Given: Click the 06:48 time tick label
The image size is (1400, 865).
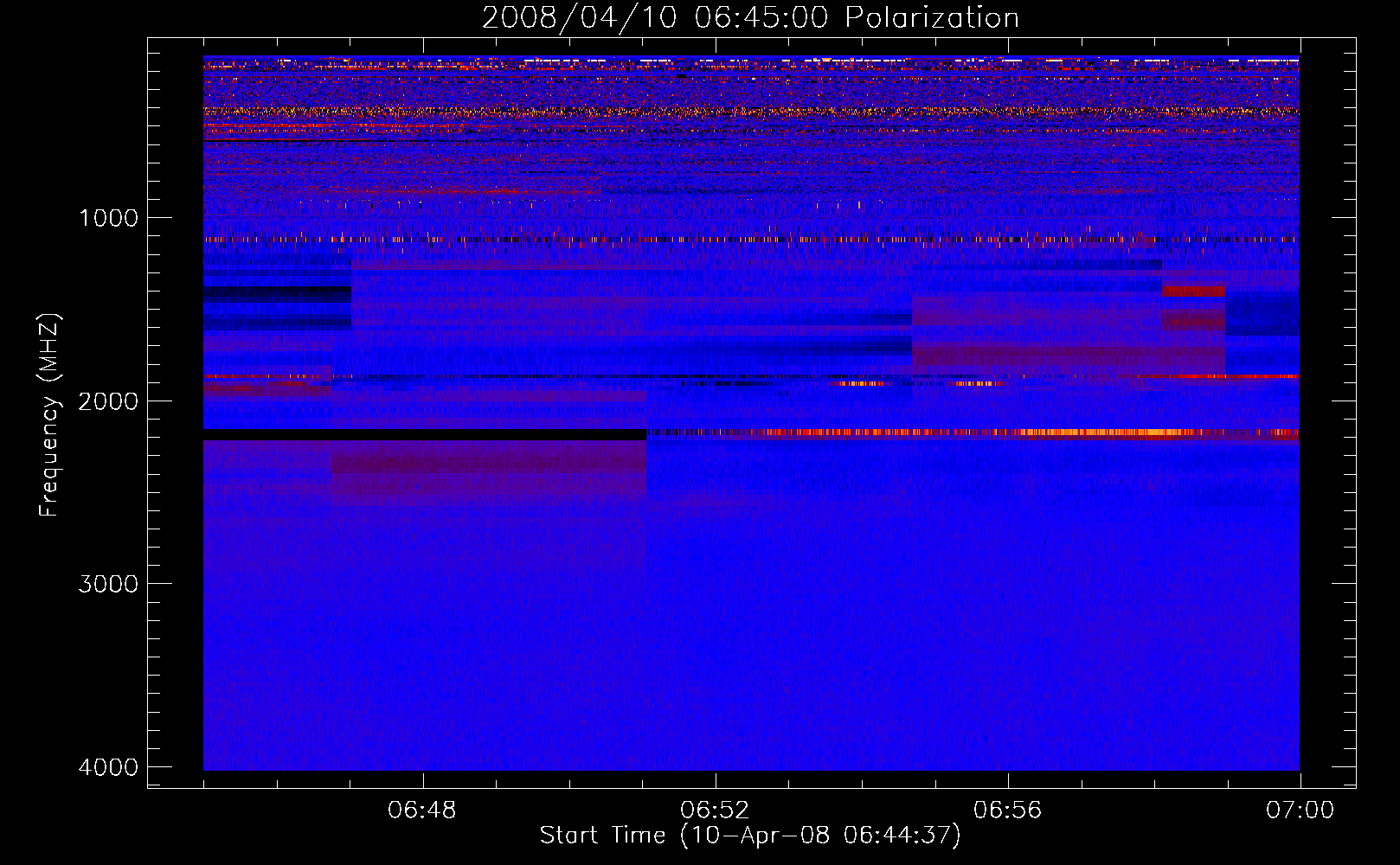Looking at the screenshot, I should [422, 811].
